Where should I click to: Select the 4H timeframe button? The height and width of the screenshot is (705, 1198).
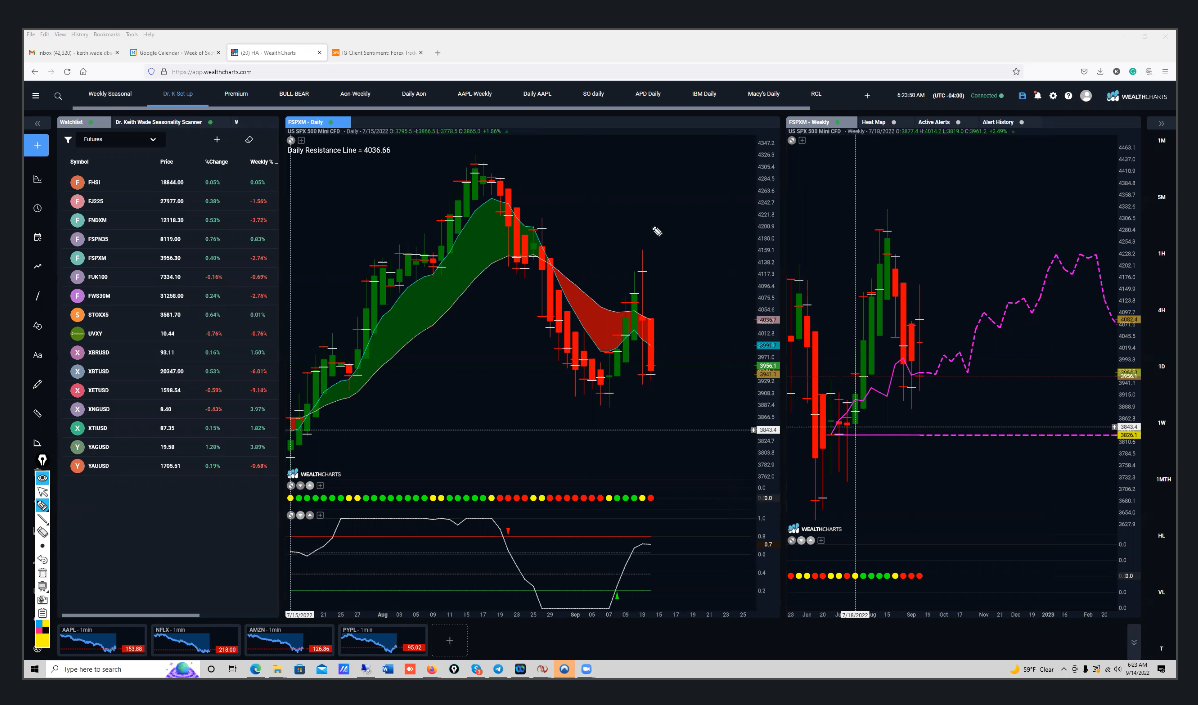[1161, 310]
